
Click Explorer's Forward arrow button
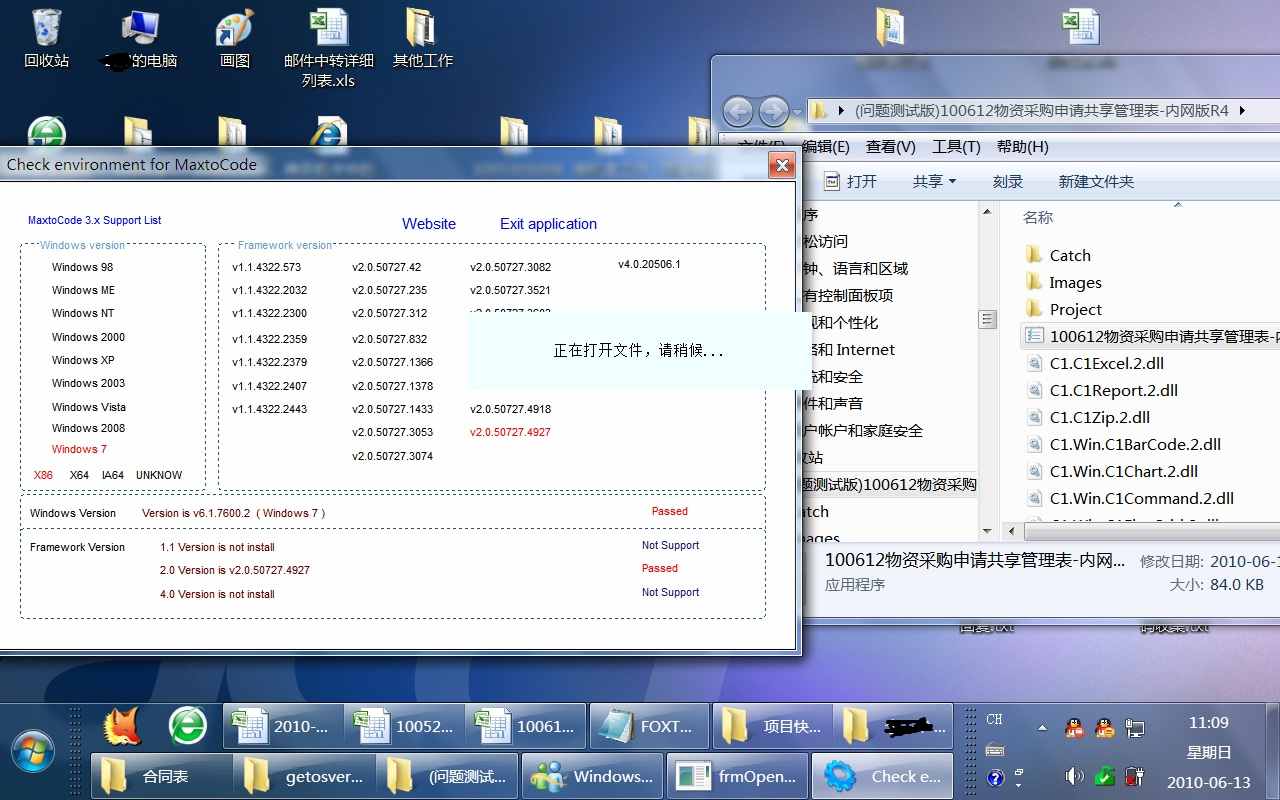coord(773,110)
